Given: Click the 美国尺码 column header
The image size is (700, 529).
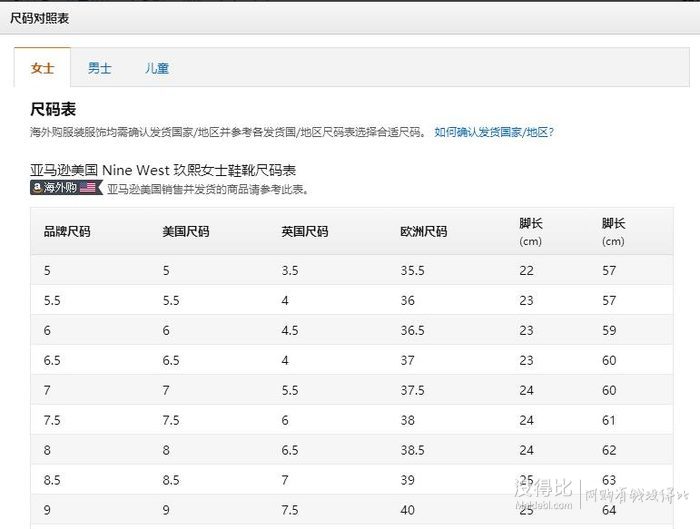Looking at the screenshot, I should coord(186,232).
